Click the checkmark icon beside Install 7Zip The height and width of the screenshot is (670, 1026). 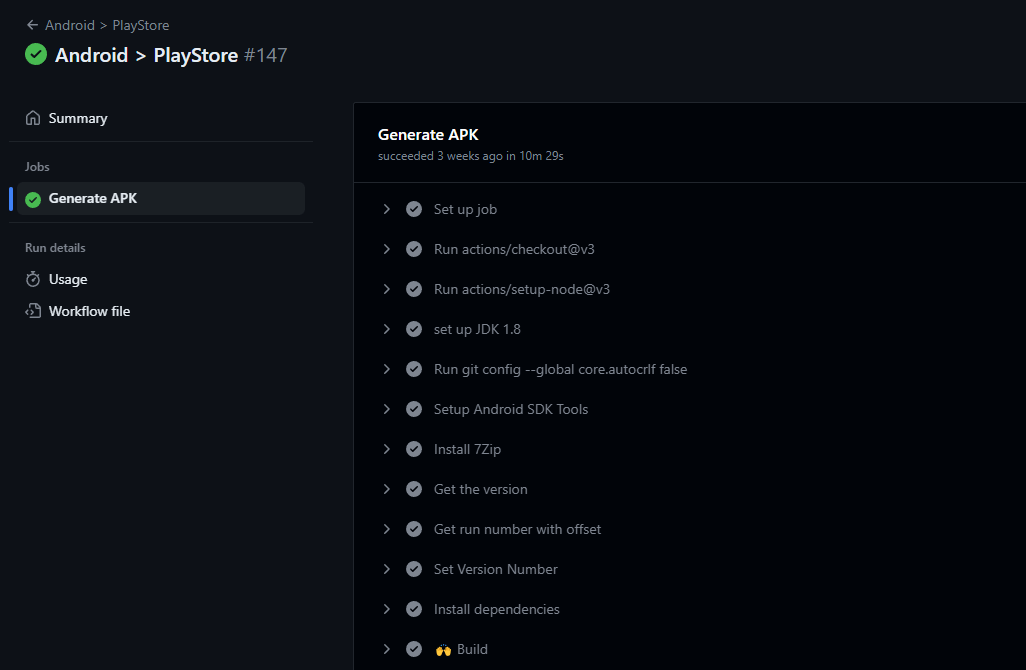414,449
